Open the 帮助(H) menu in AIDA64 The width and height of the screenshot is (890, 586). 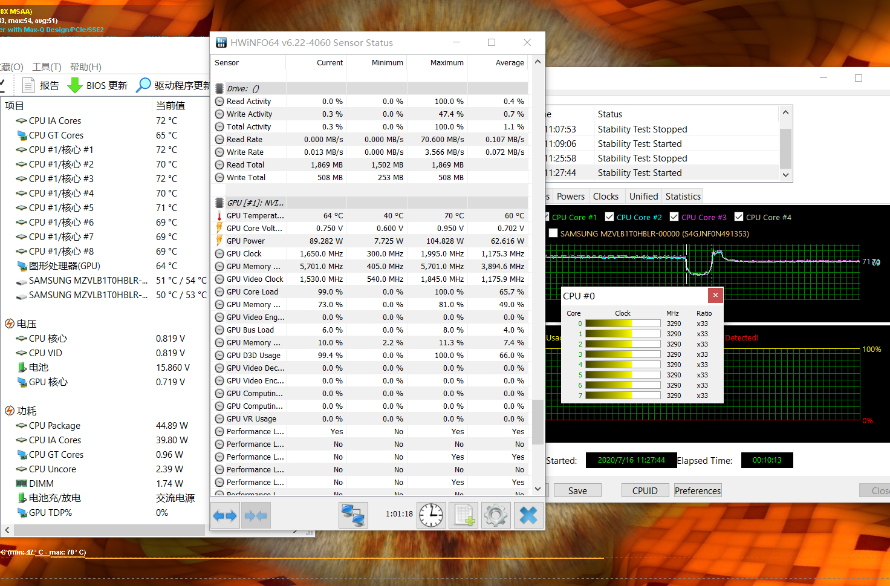point(86,67)
